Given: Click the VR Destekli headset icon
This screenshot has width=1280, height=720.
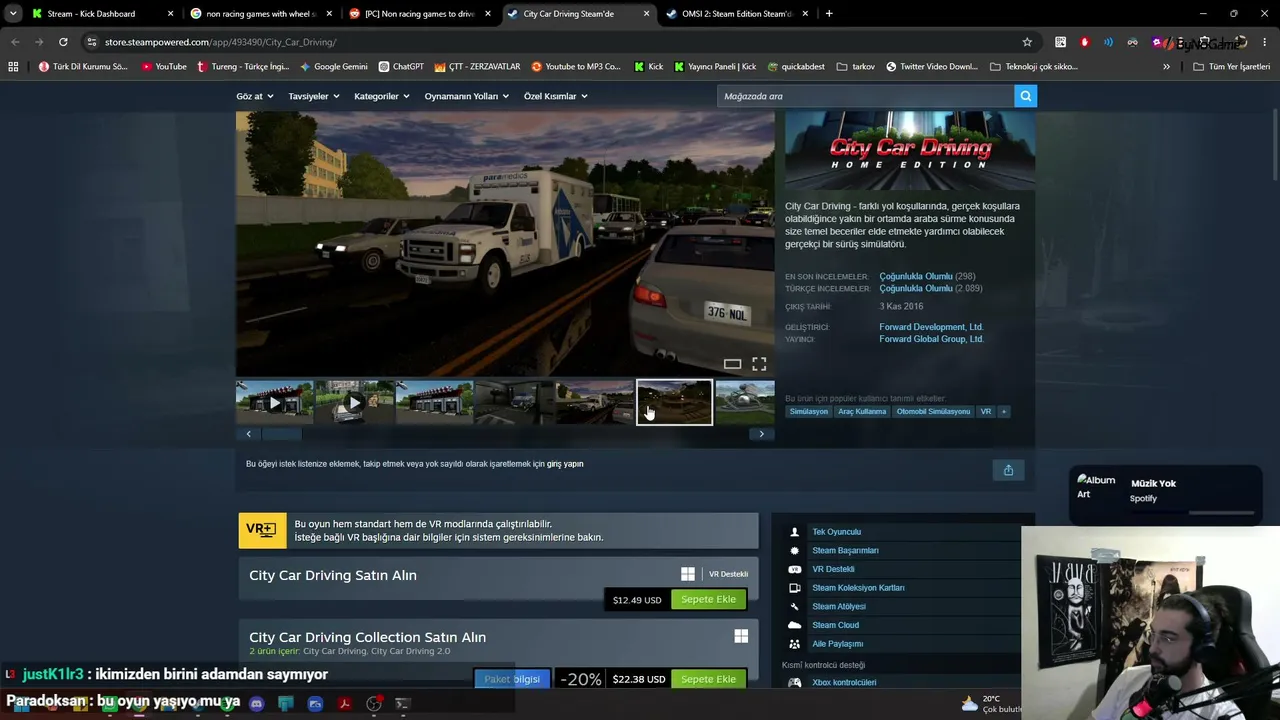Looking at the screenshot, I should click(795, 569).
